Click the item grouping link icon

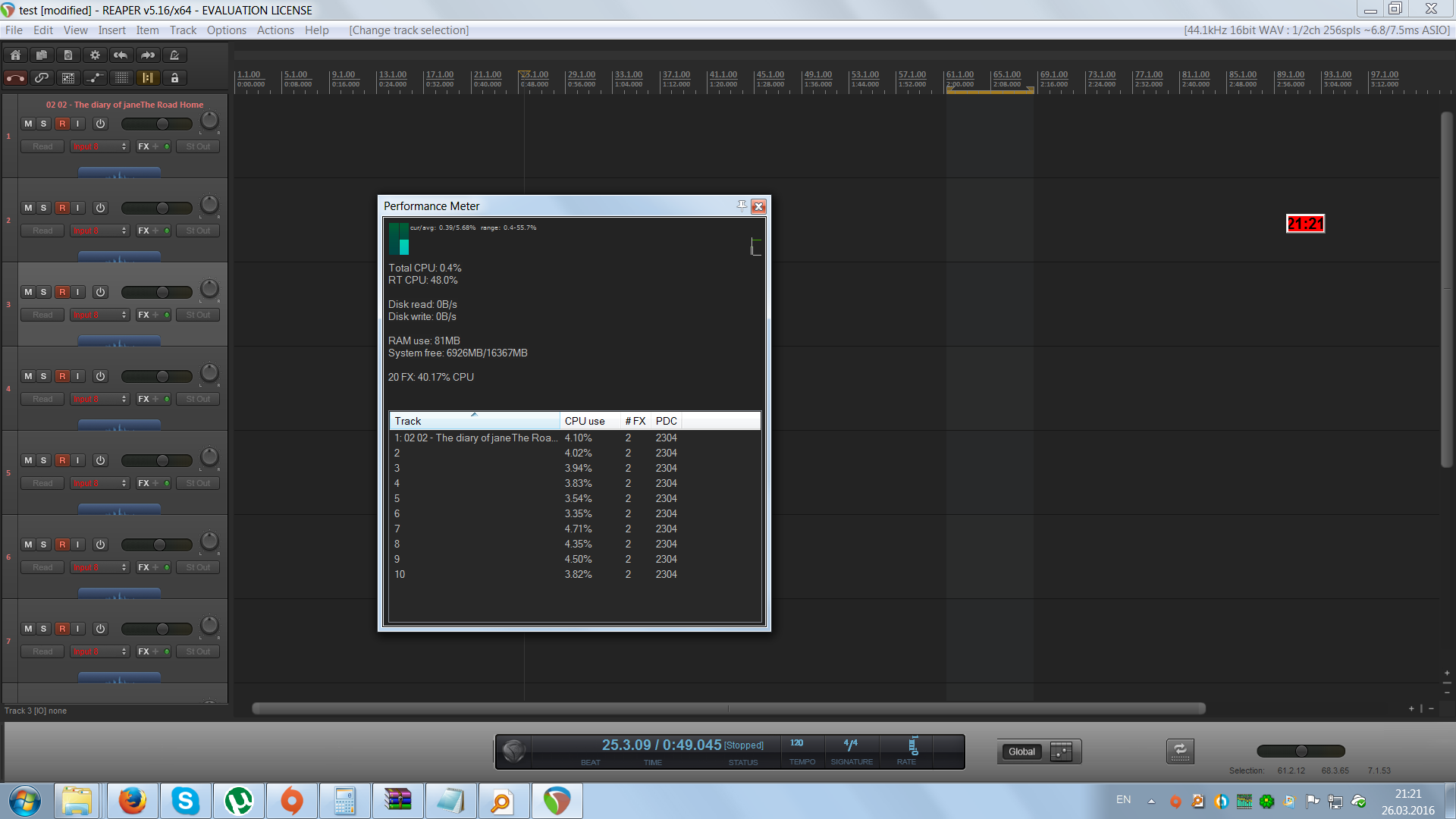[x=42, y=78]
